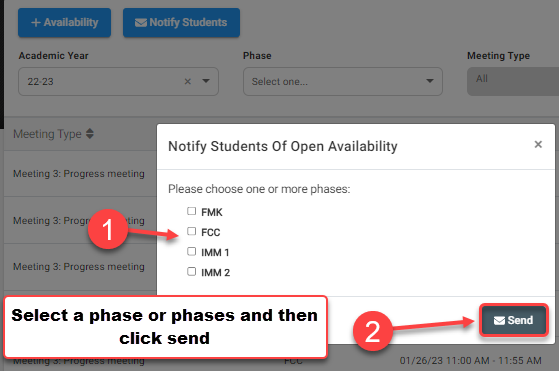Open the Phase 'Select one...' dropdown

[343, 82]
